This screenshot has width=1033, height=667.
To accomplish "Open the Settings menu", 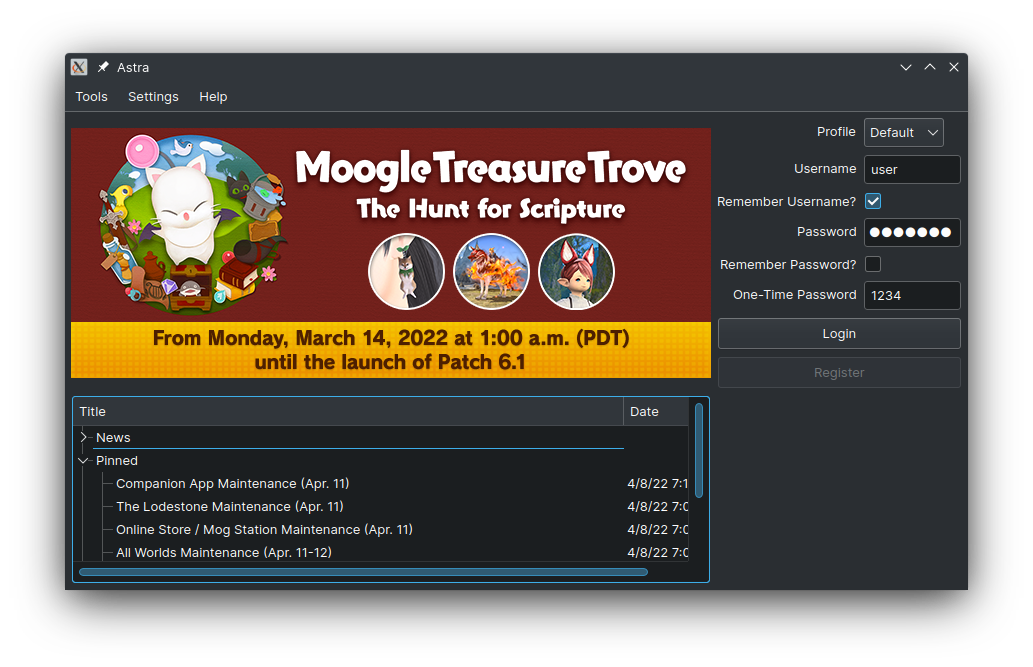I will (153, 97).
